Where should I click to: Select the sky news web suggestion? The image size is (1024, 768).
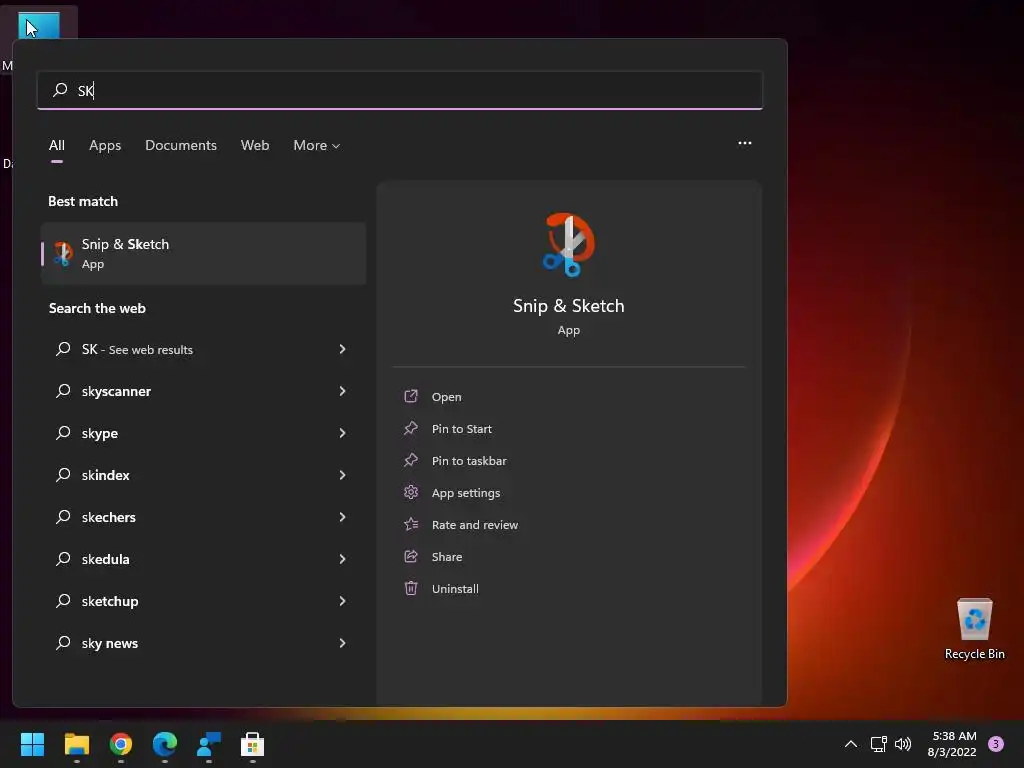point(203,643)
